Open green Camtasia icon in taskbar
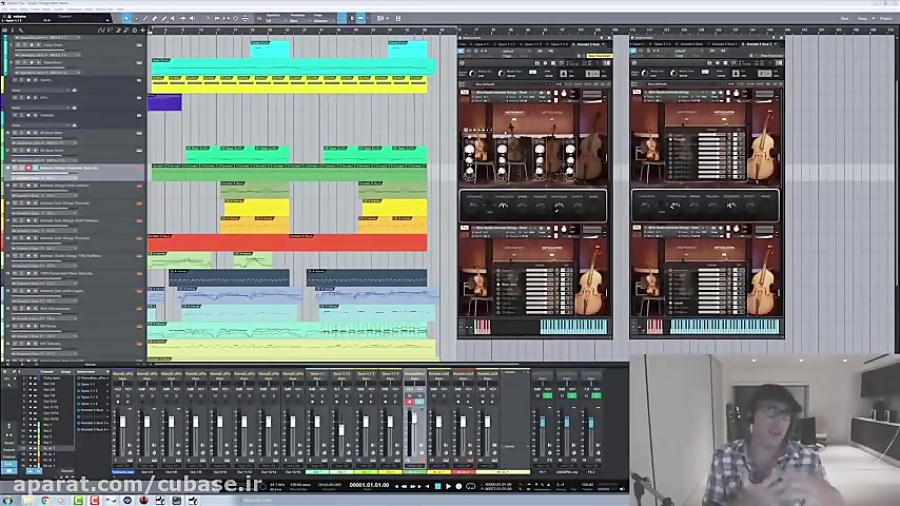 click(x=79, y=500)
